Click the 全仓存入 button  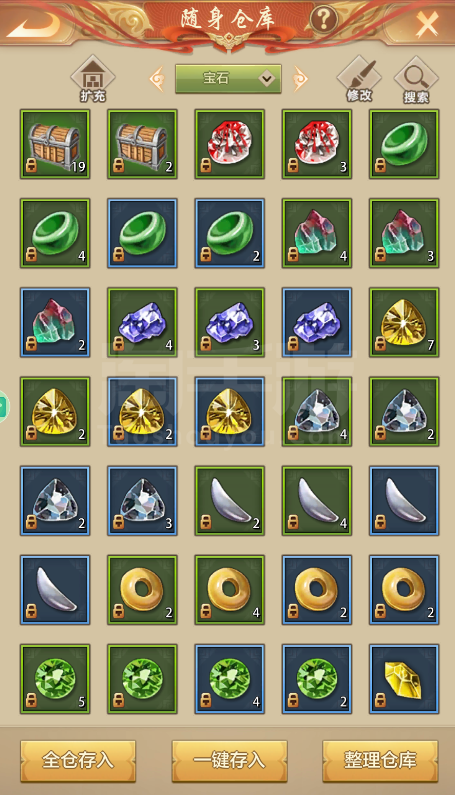[78, 760]
